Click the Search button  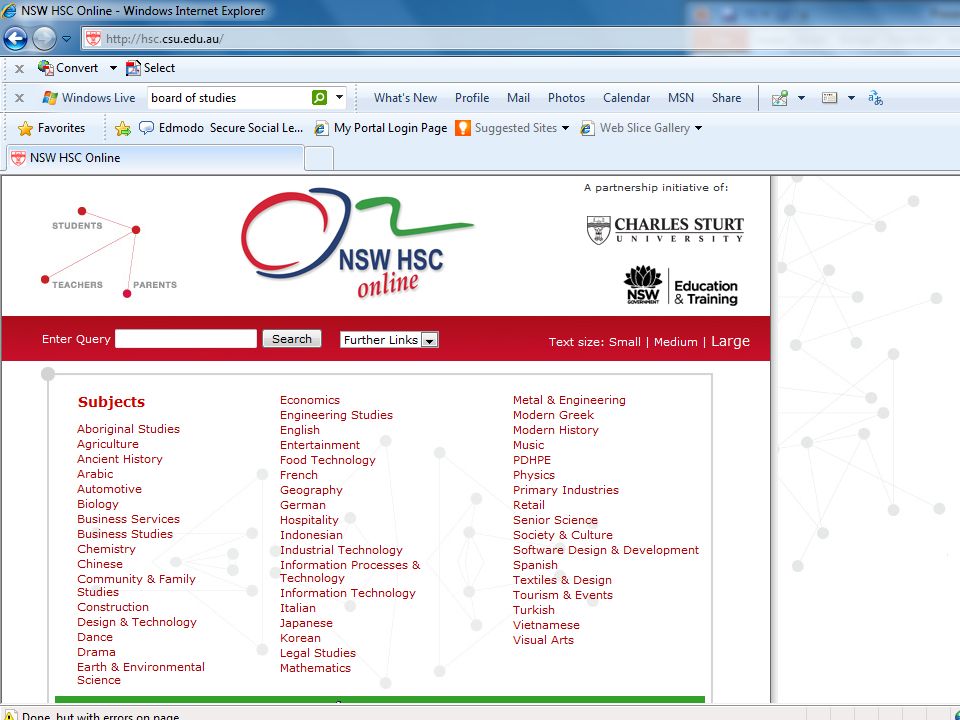point(292,339)
